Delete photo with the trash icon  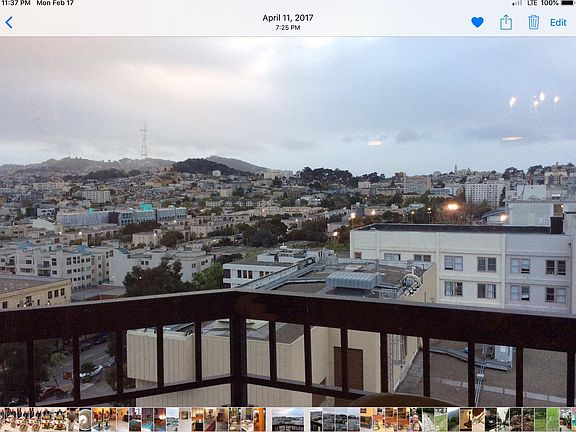point(533,22)
